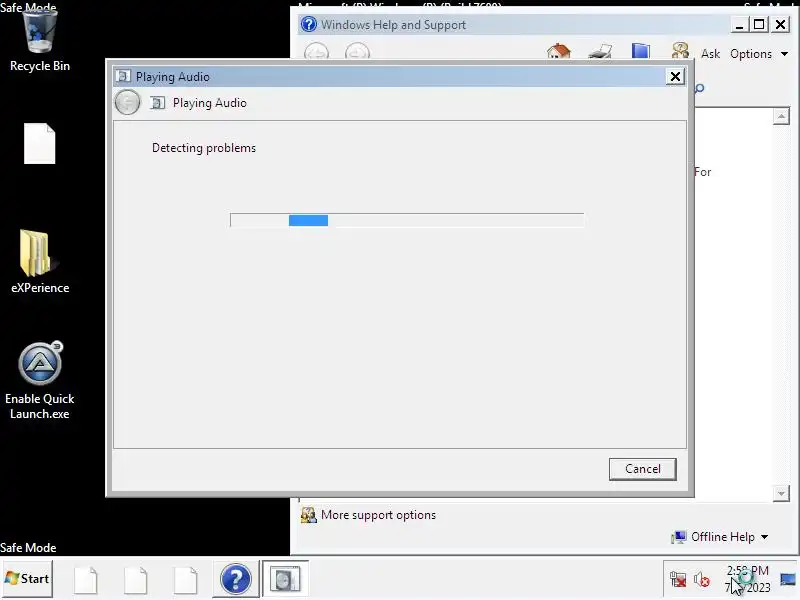Viewport: 800px width, 600px height.
Task: Click the muted volume tray icon
Action: pyautogui.click(x=702, y=580)
